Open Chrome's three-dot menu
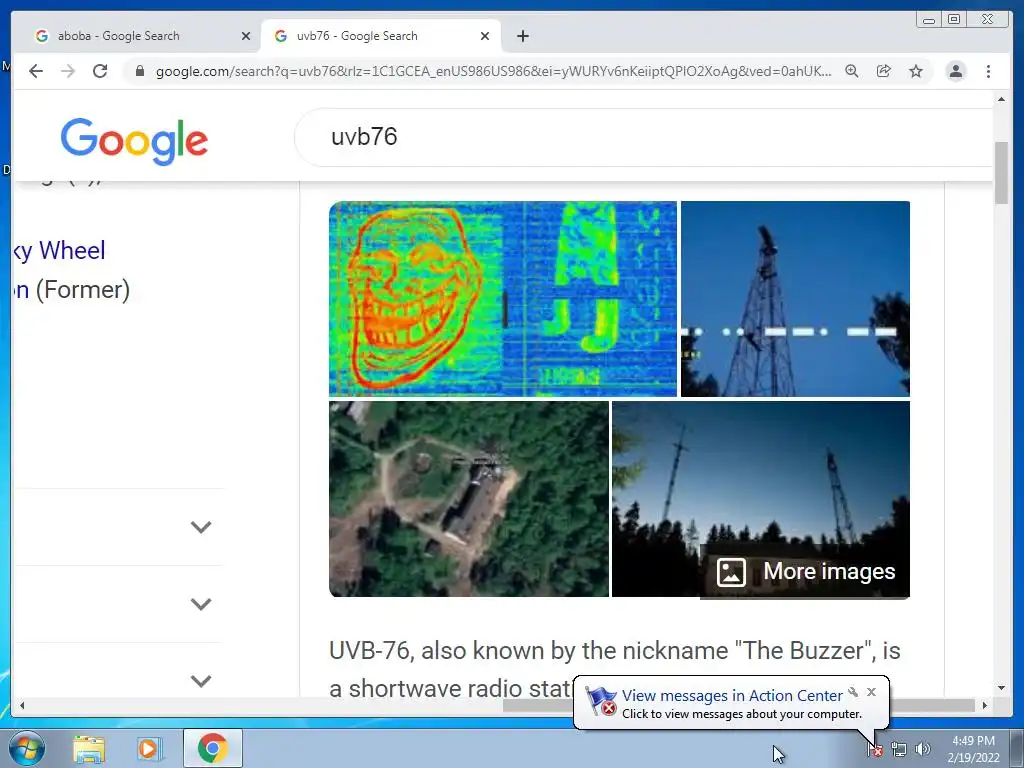This screenshot has width=1024, height=768. [x=988, y=71]
